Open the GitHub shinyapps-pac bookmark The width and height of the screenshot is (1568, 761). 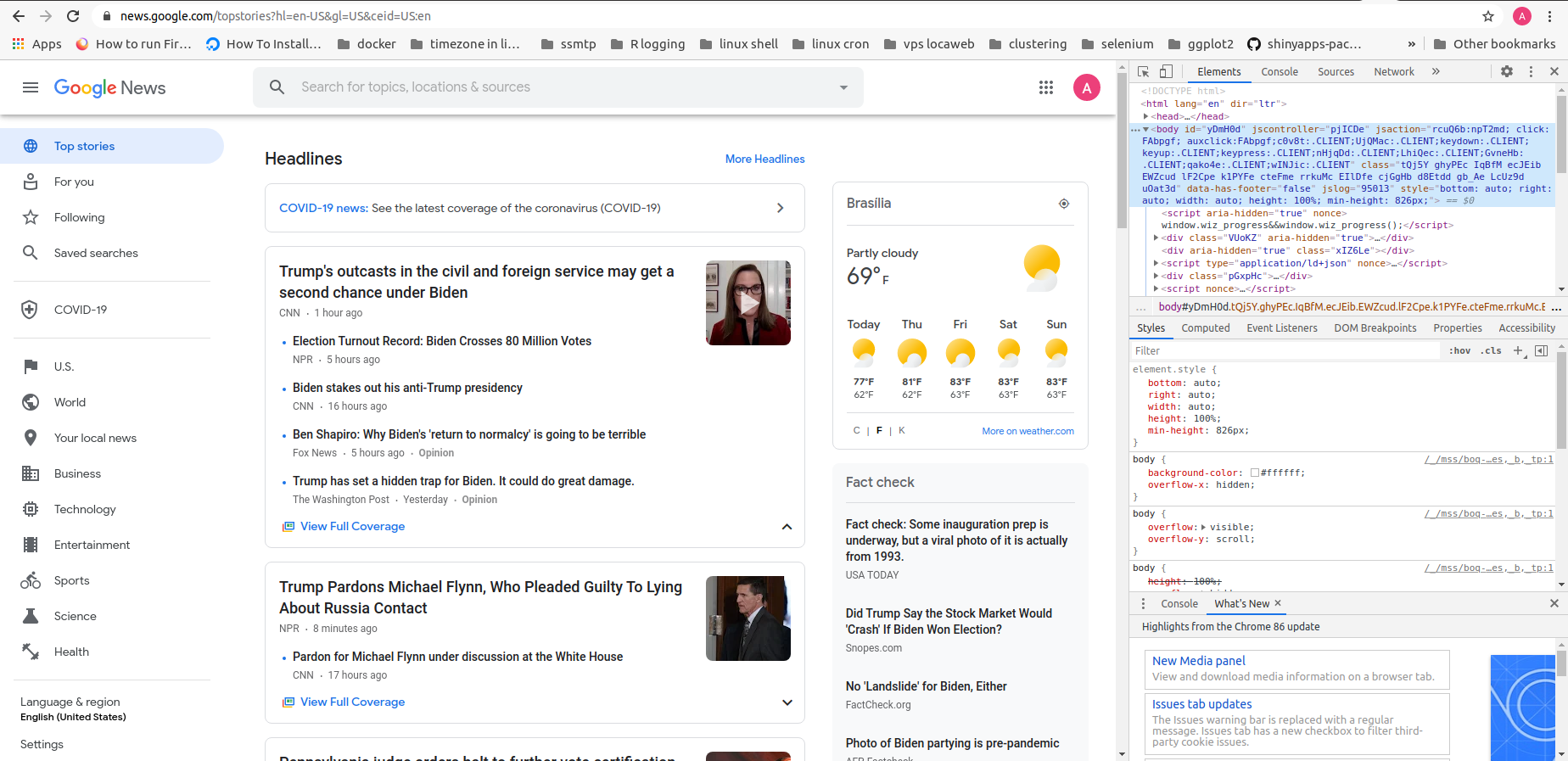pyautogui.click(x=1304, y=44)
